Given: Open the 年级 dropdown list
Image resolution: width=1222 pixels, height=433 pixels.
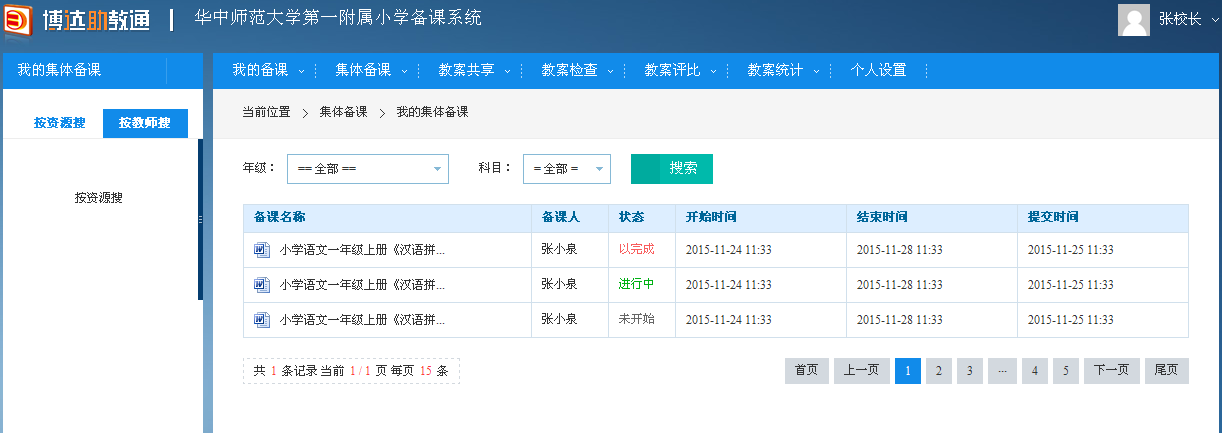Looking at the screenshot, I should point(367,169).
